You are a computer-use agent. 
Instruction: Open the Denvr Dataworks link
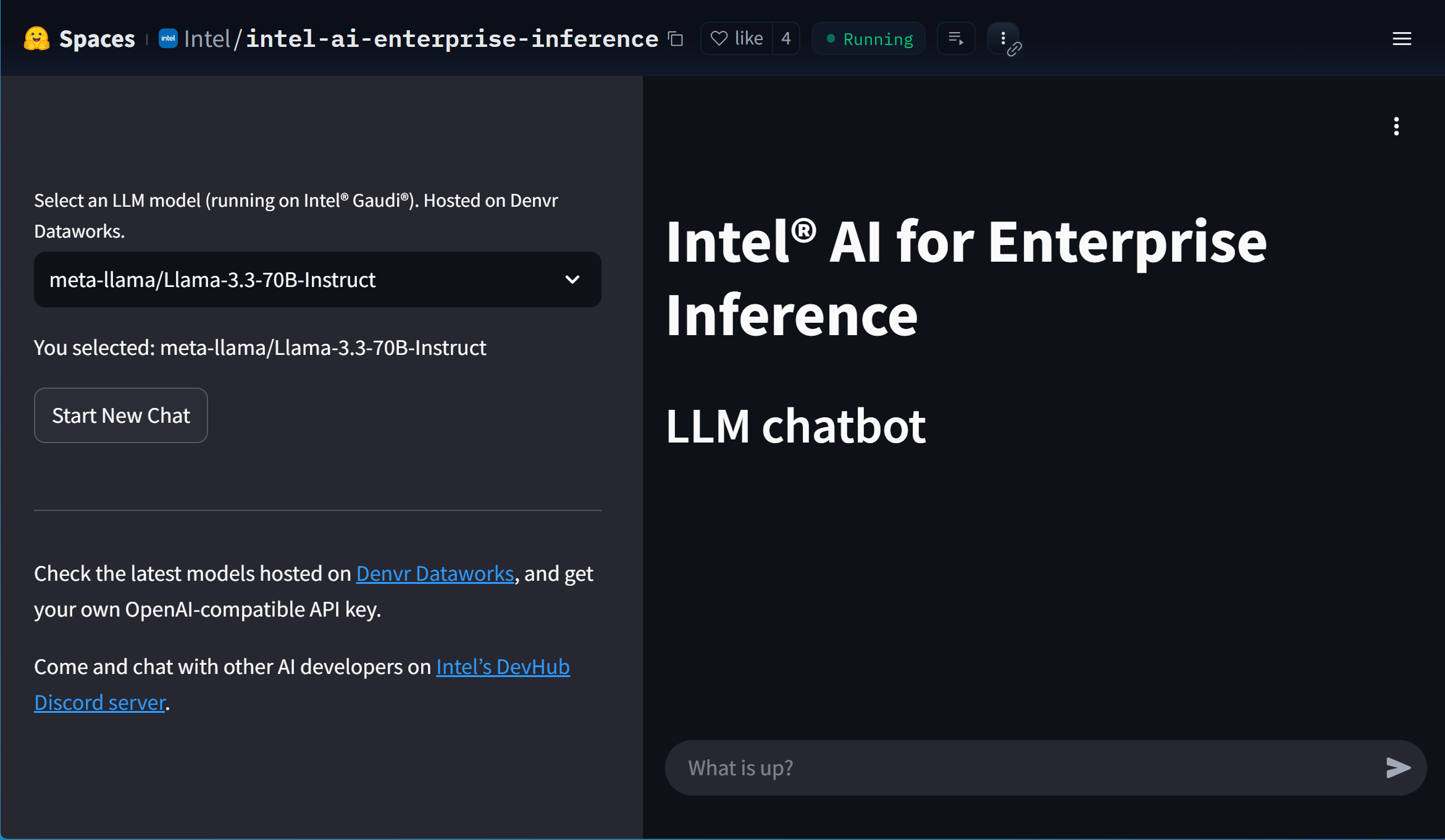(434, 573)
